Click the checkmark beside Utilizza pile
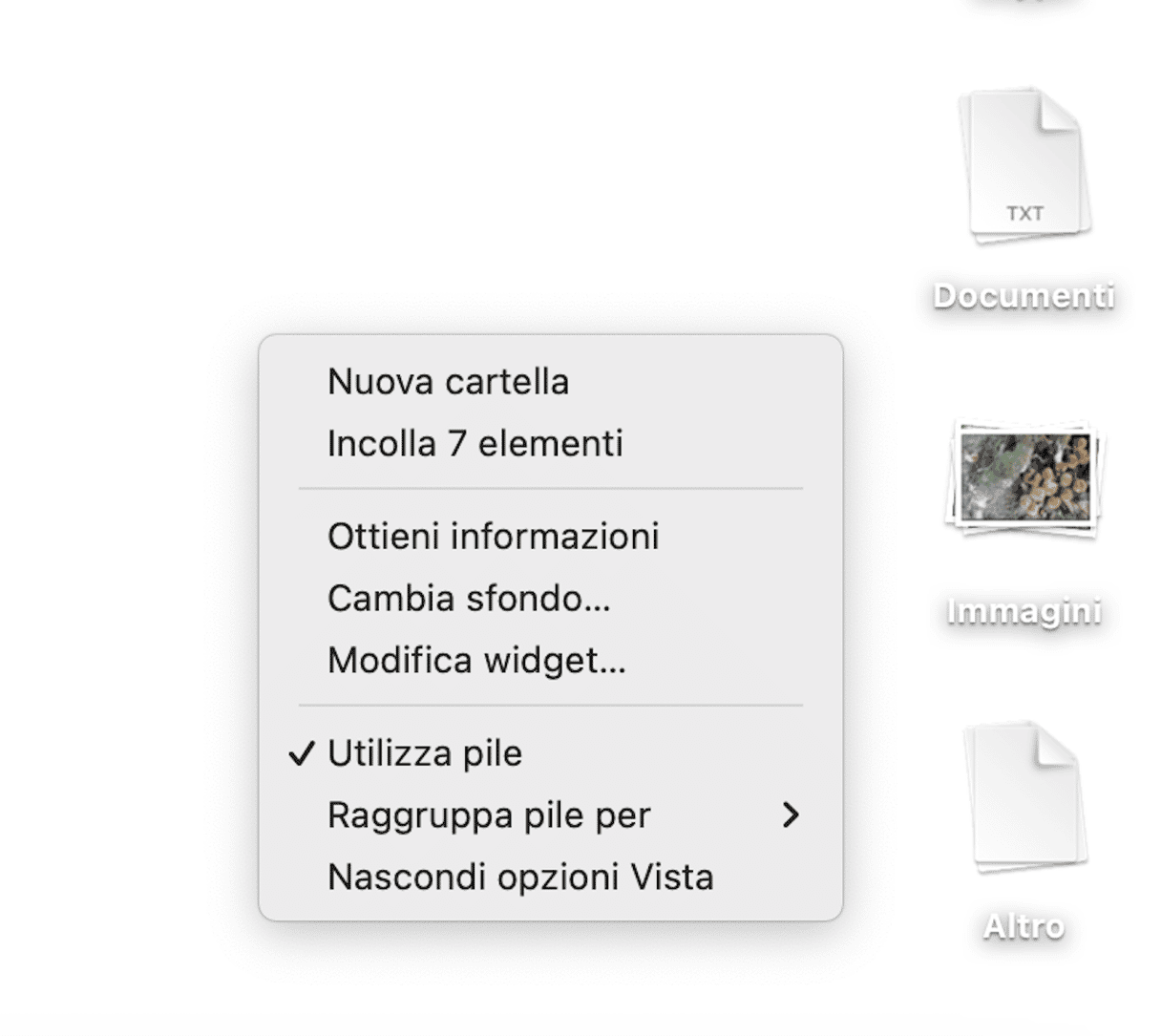Image resolution: width=1161 pixels, height=1036 pixels. coord(301,753)
